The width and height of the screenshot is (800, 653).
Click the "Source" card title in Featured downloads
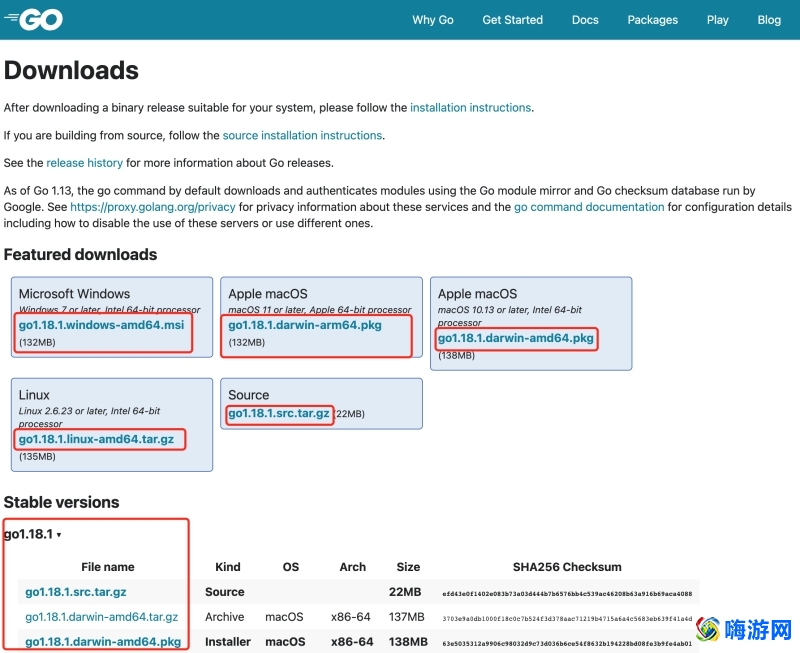point(248,395)
